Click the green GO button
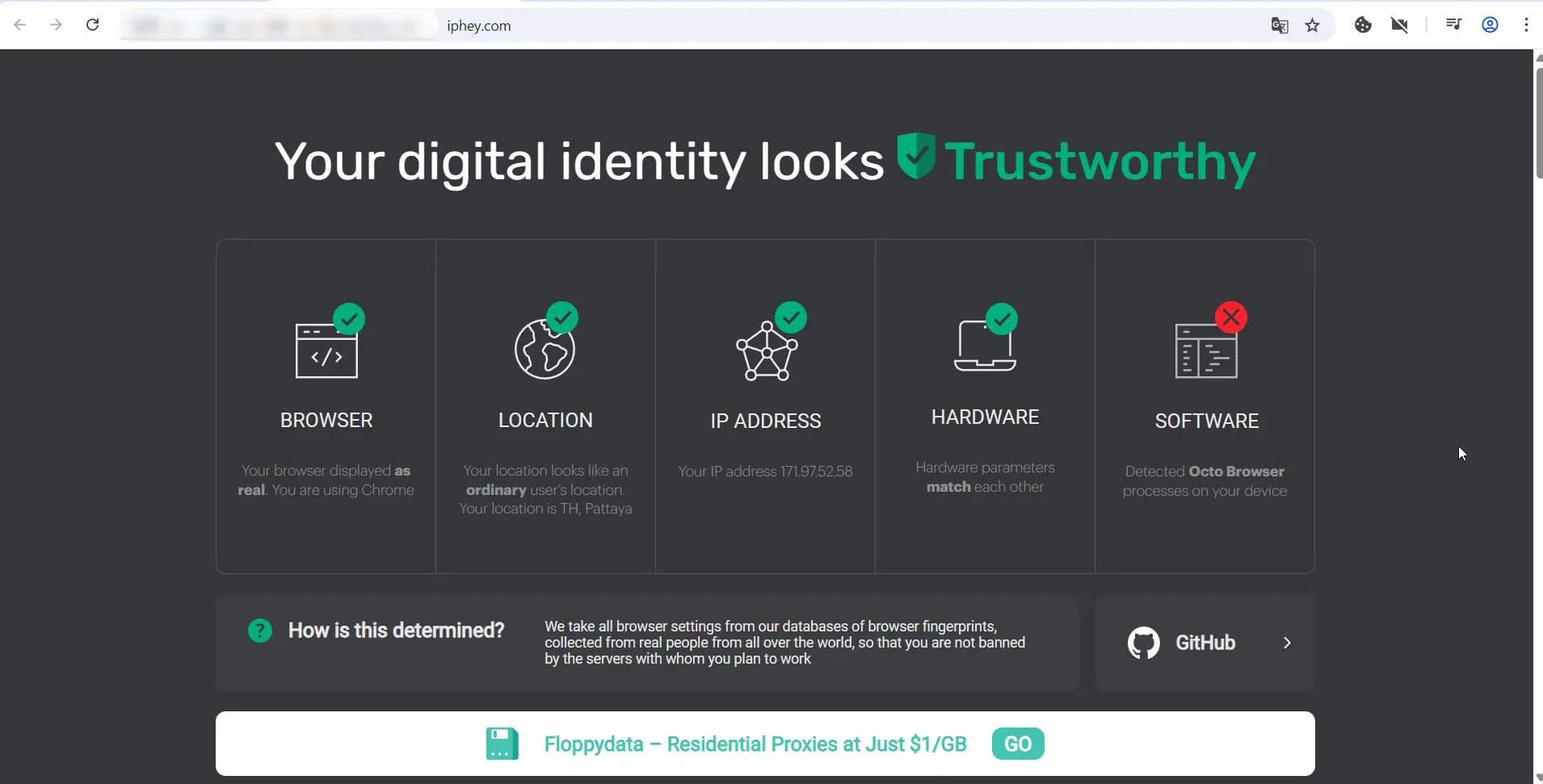The image size is (1543, 784). (x=1018, y=744)
